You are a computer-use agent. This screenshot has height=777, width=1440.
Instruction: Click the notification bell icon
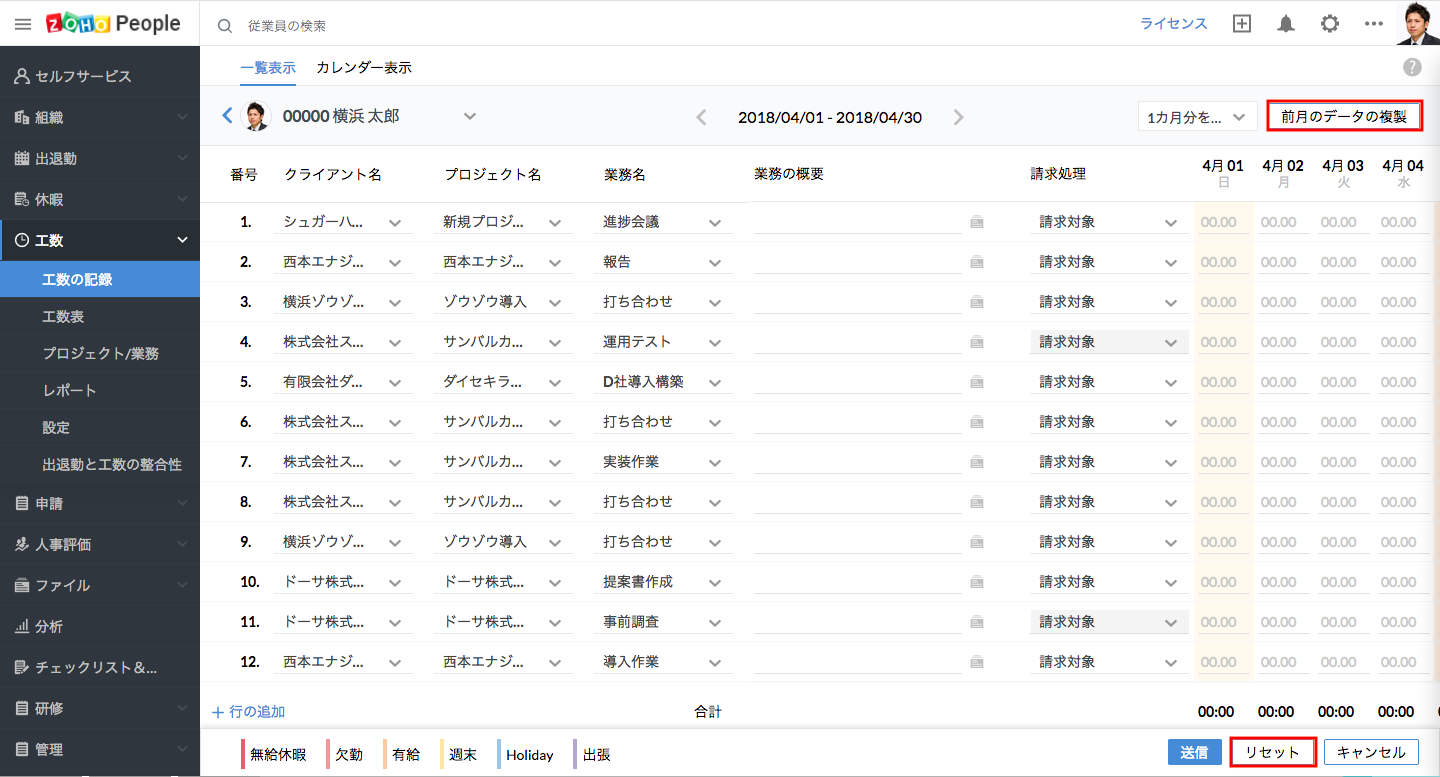tap(1286, 24)
